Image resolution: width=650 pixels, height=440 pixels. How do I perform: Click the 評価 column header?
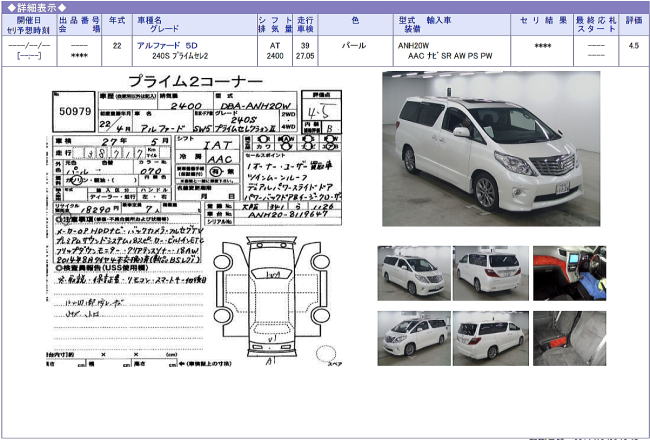pos(634,20)
